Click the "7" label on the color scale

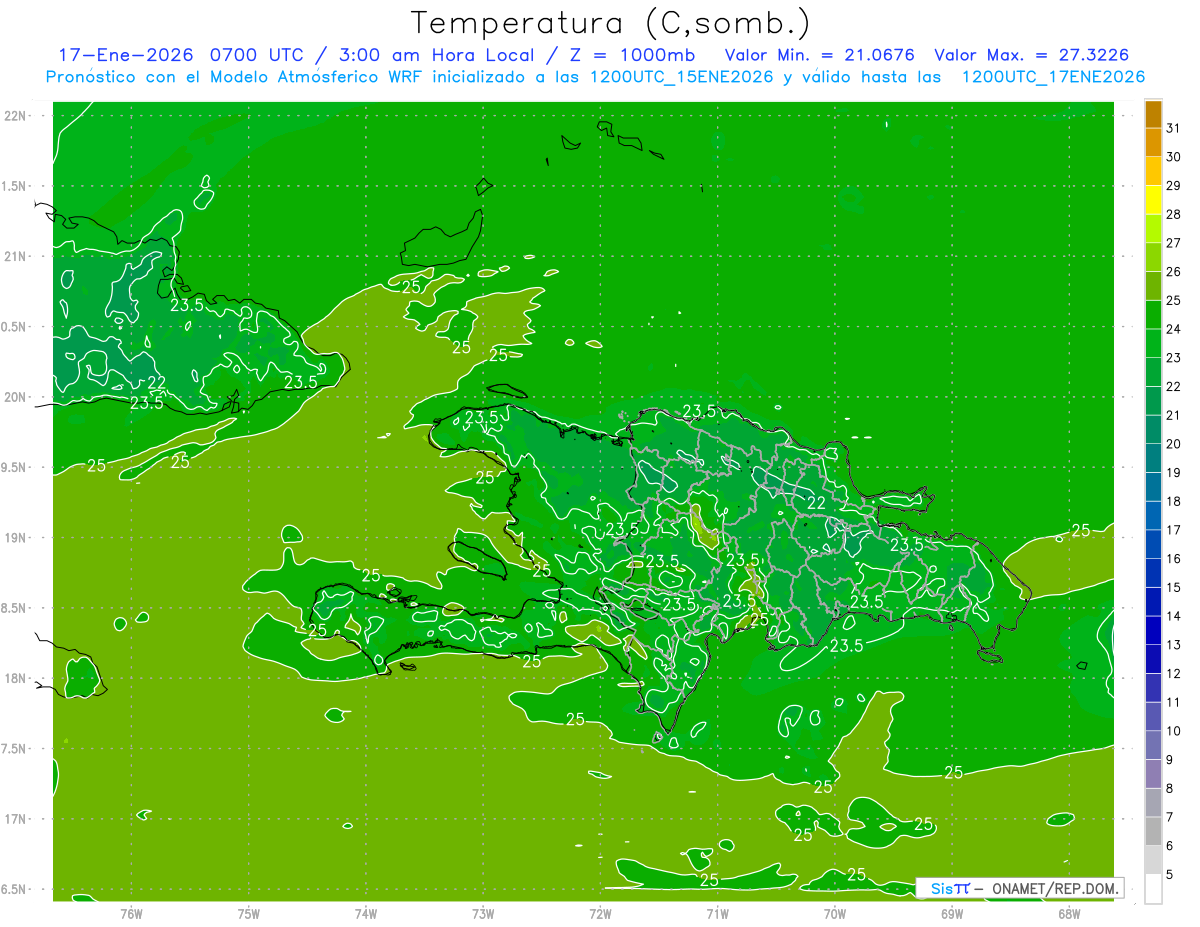tap(1169, 817)
